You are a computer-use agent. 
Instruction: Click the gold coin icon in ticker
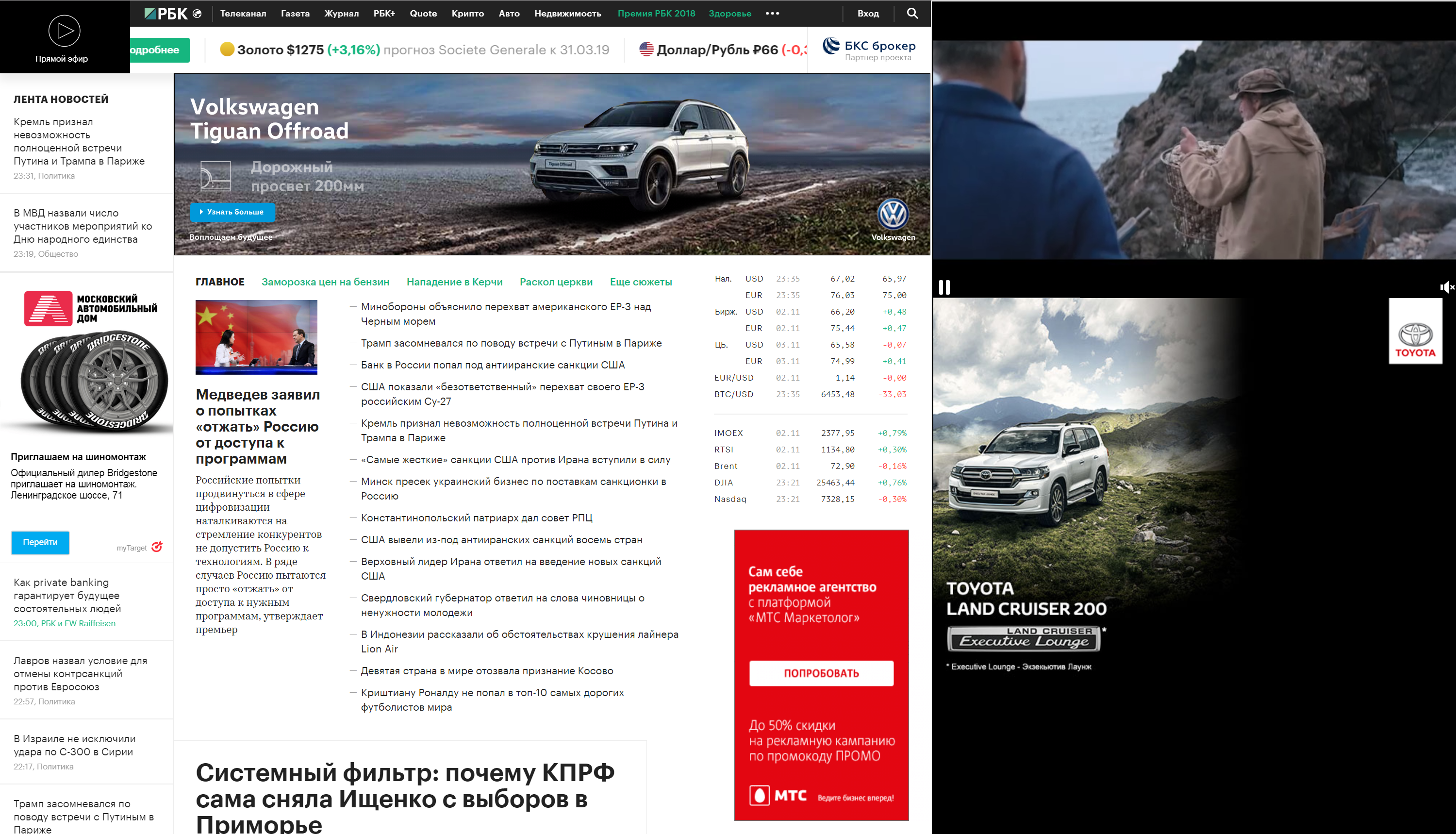(227, 49)
